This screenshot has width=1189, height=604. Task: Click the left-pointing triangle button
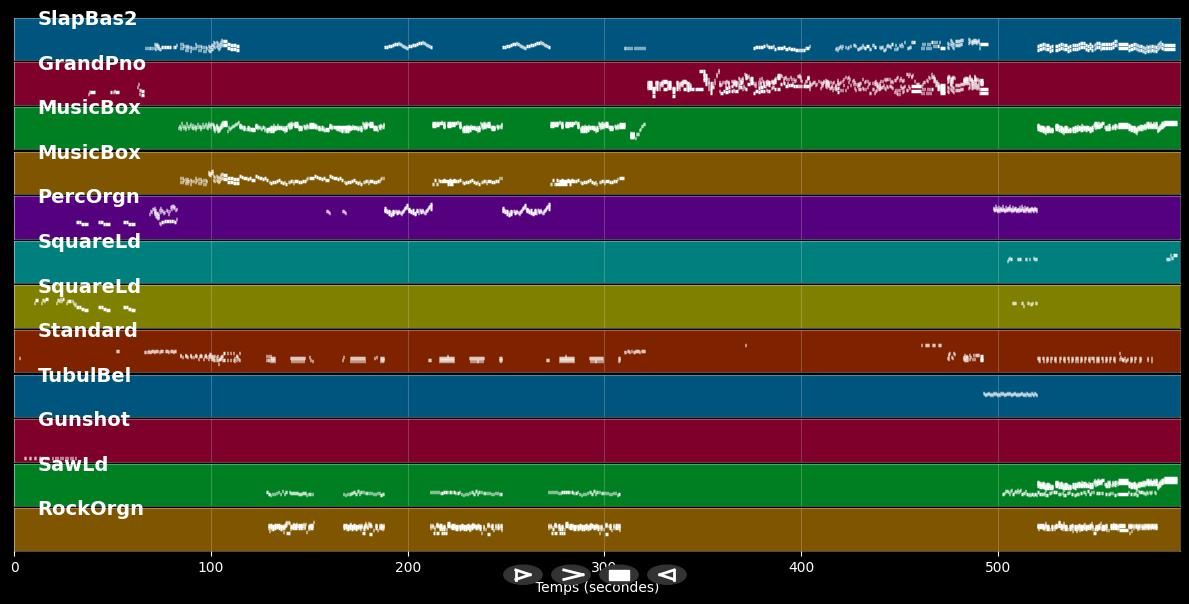coord(666,575)
